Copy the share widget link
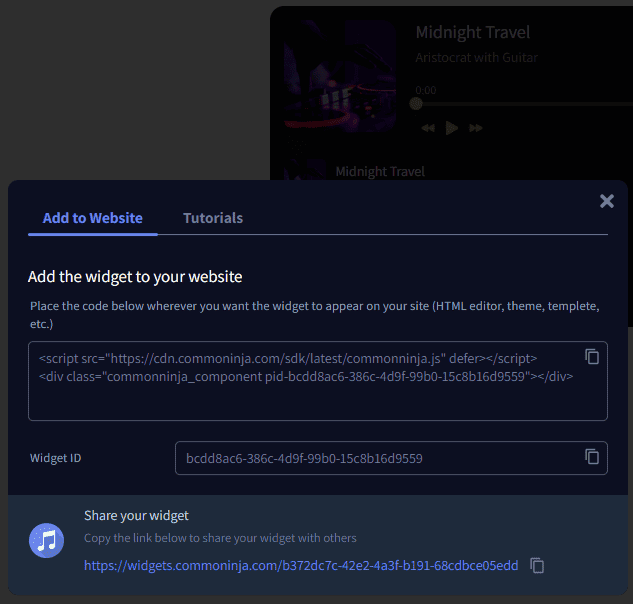Screen dimensions: 633x604 [x=537, y=565]
